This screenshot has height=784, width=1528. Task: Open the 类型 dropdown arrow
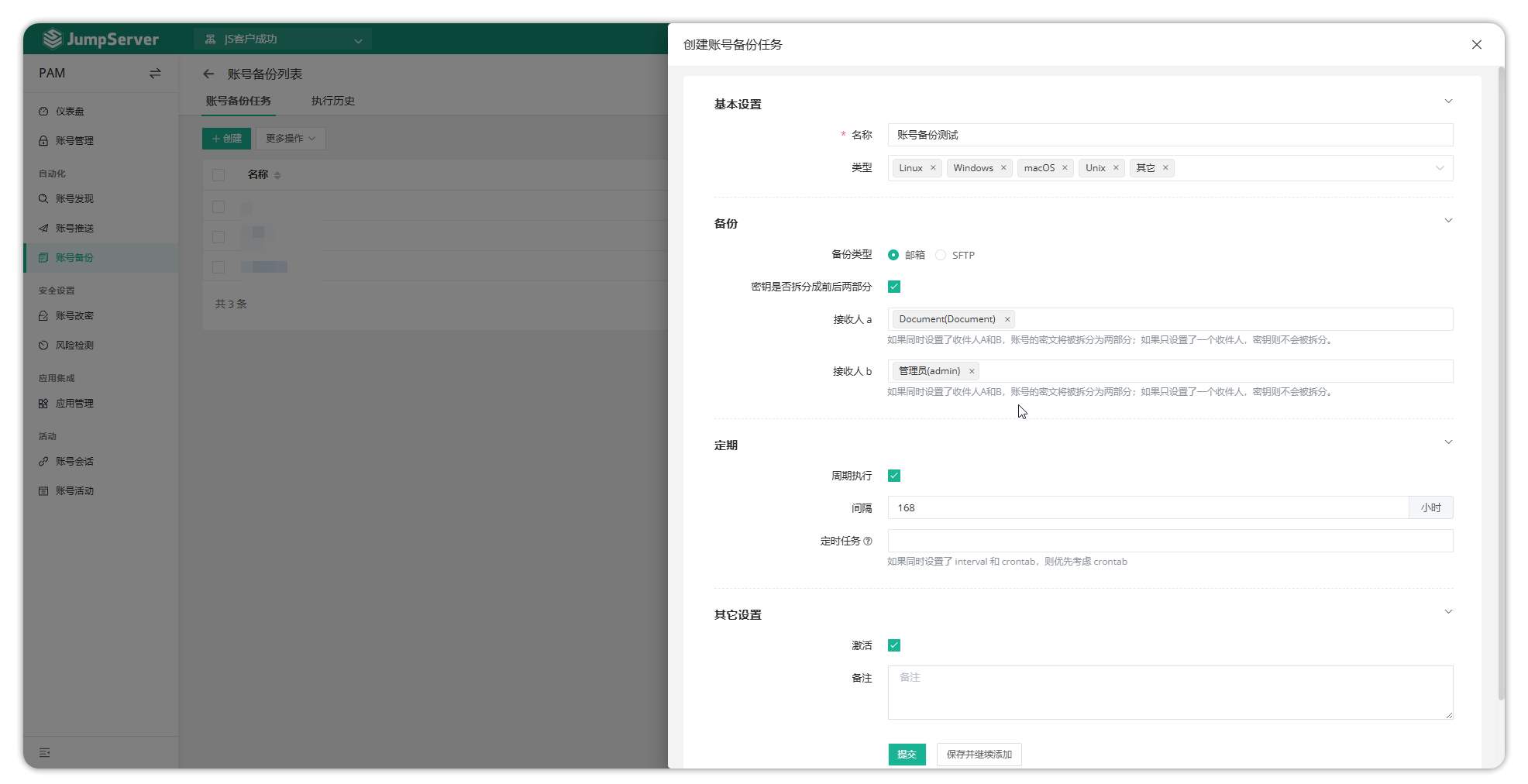1439,168
